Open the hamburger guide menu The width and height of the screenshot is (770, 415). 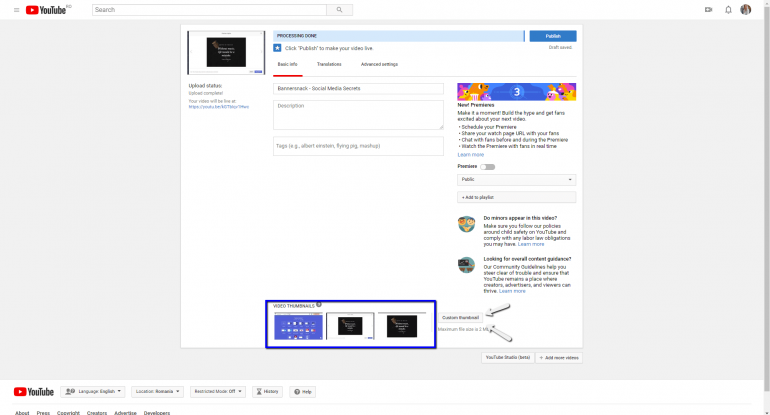16,10
